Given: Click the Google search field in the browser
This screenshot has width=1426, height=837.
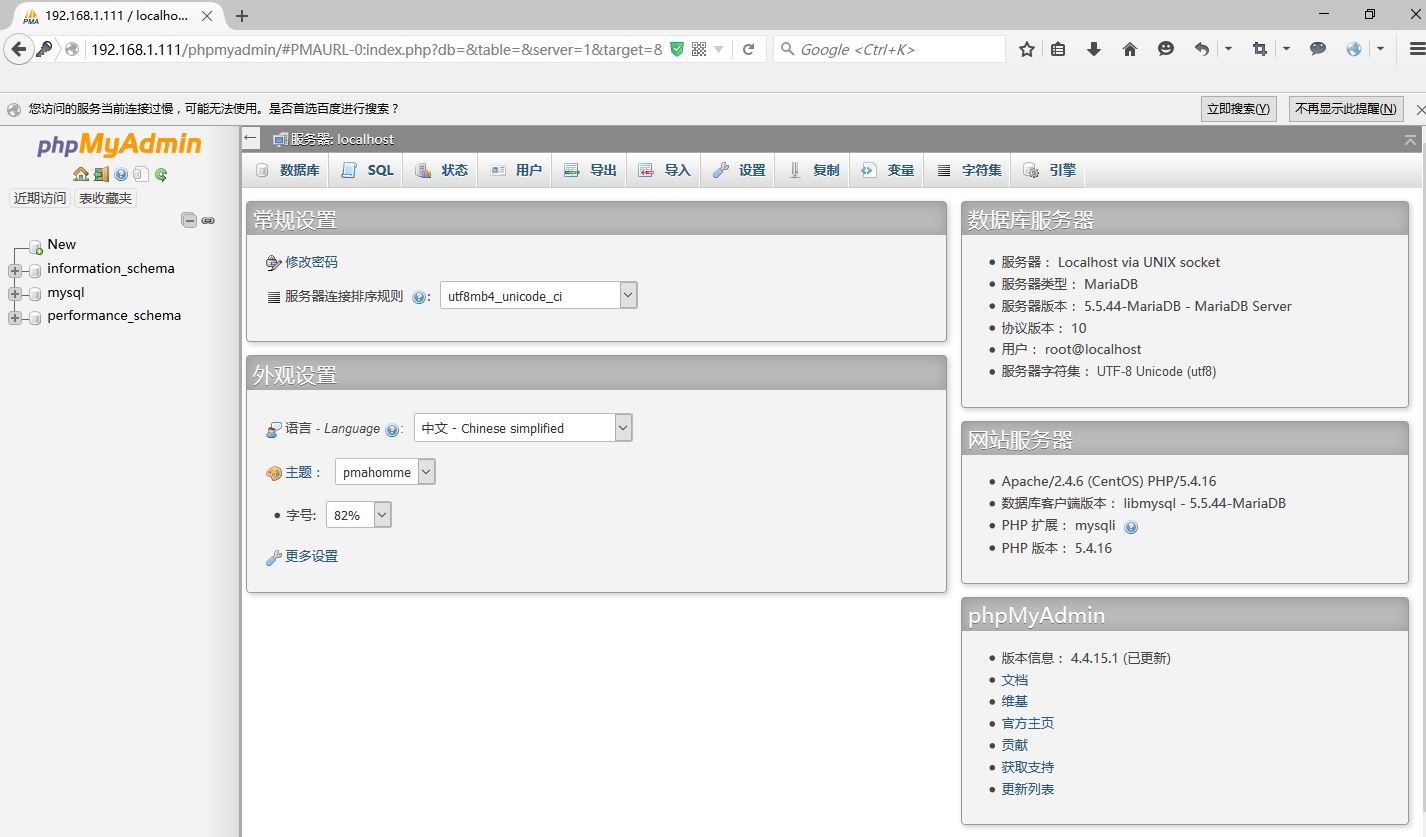Looking at the screenshot, I should (x=890, y=48).
